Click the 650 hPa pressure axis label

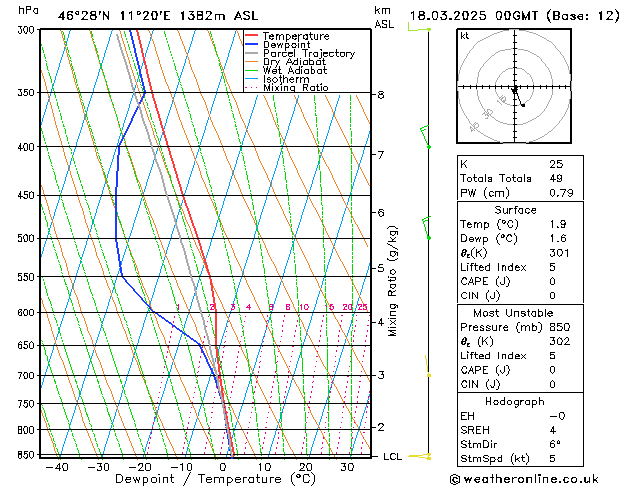click(x=28, y=345)
